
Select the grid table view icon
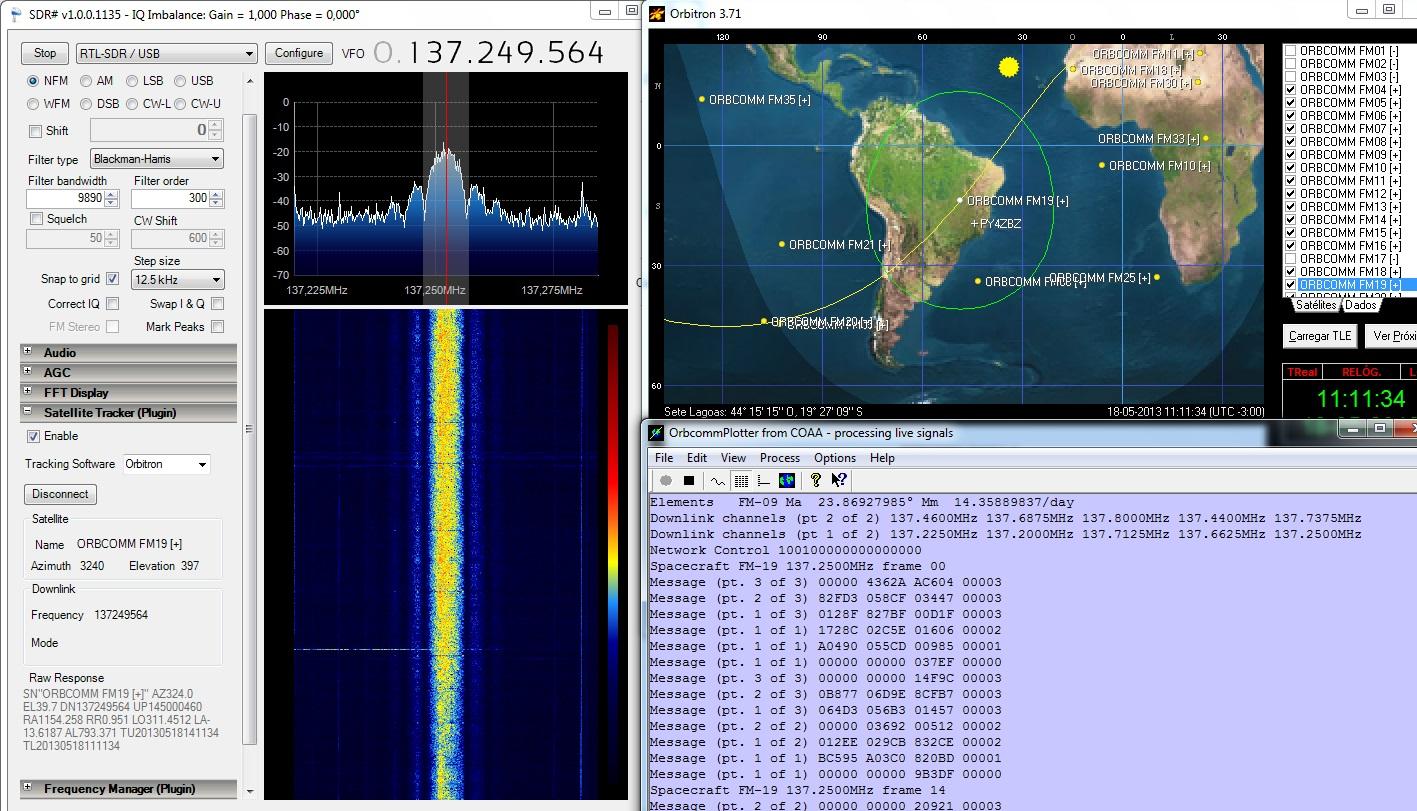(741, 481)
